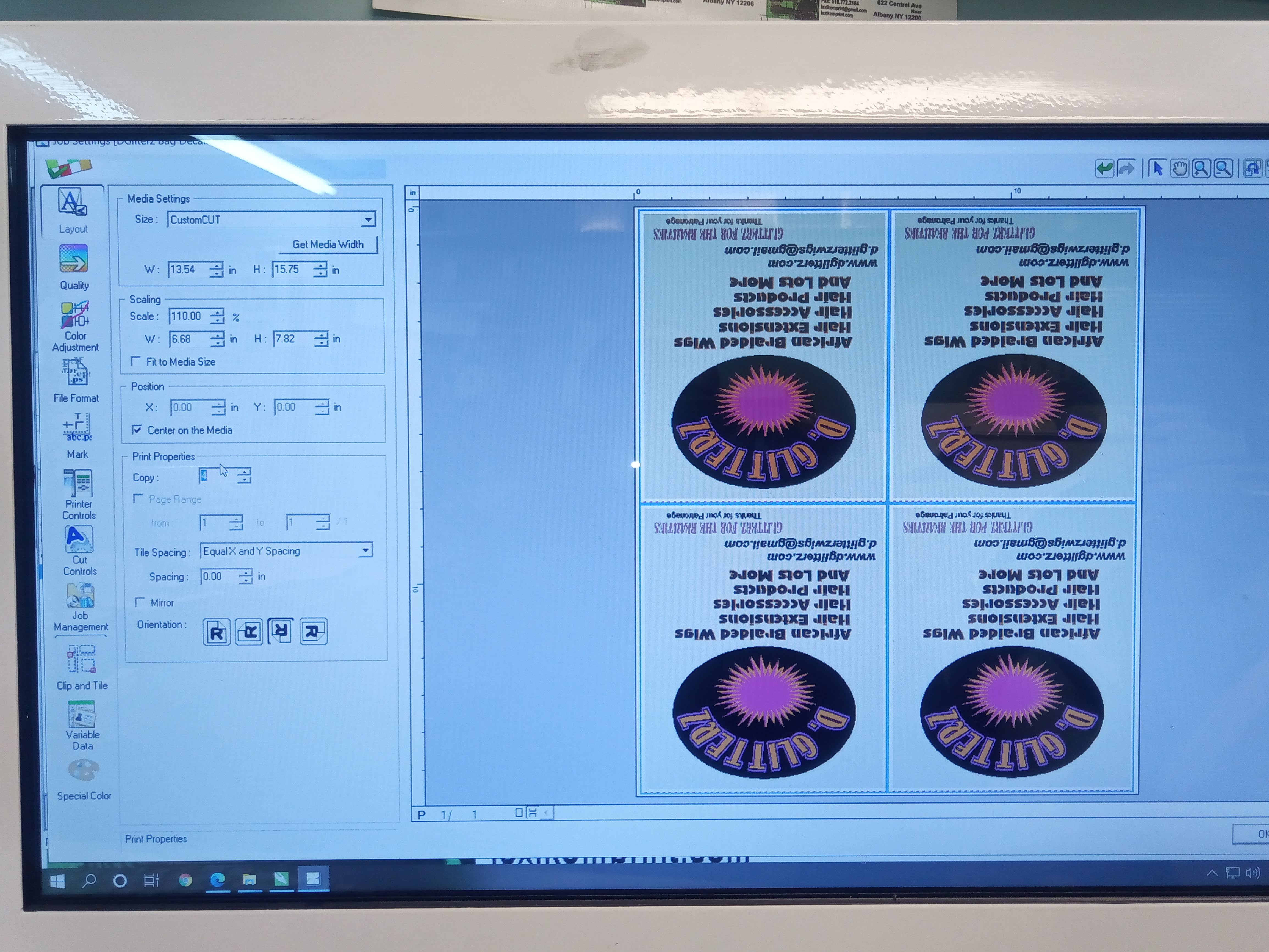The height and width of the screenshot is (952, 1269).
Task: Increase the Scale percentage stepper
Action: (217, 313)
